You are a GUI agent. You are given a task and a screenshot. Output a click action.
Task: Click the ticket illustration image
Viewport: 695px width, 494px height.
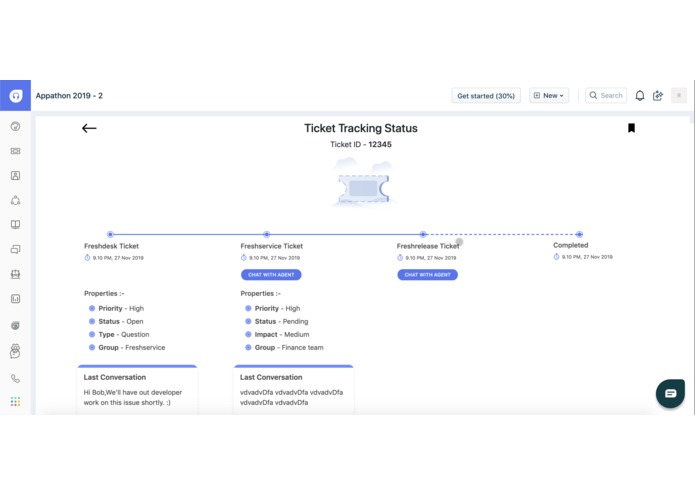pyautogui.click(x=363, y=184)
